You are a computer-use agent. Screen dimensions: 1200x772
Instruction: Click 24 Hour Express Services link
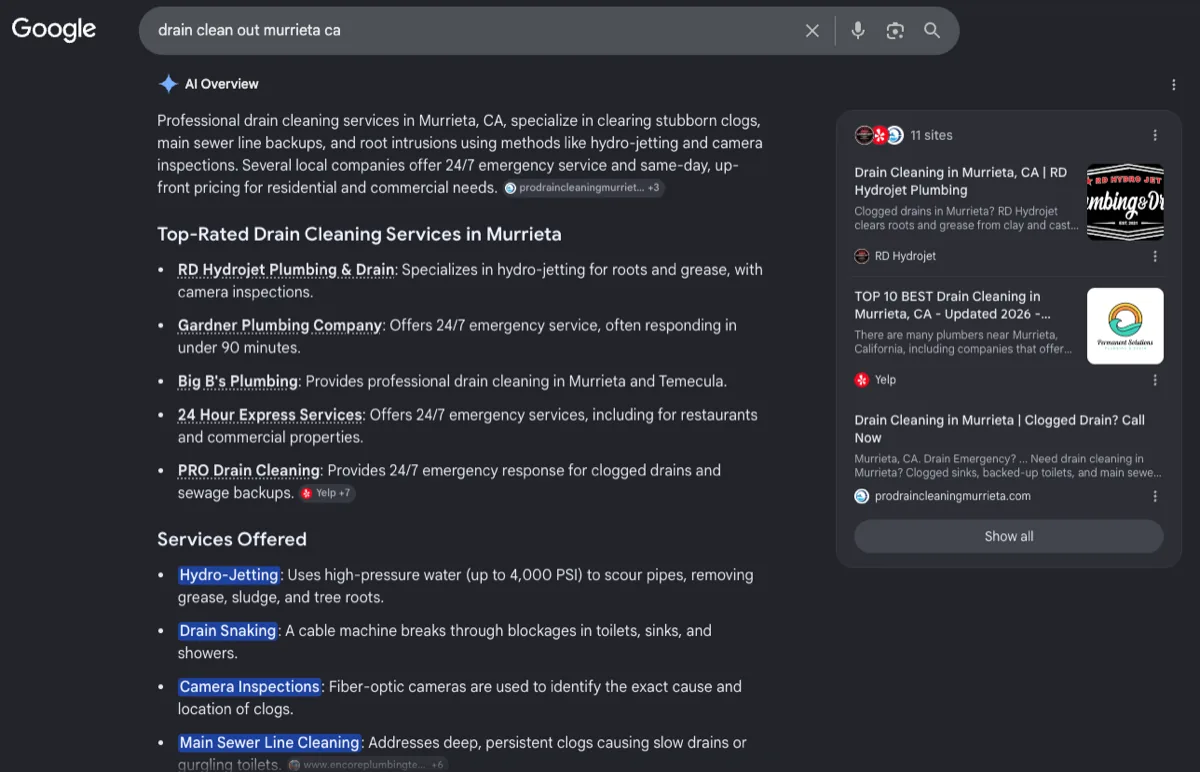point(270,414)
